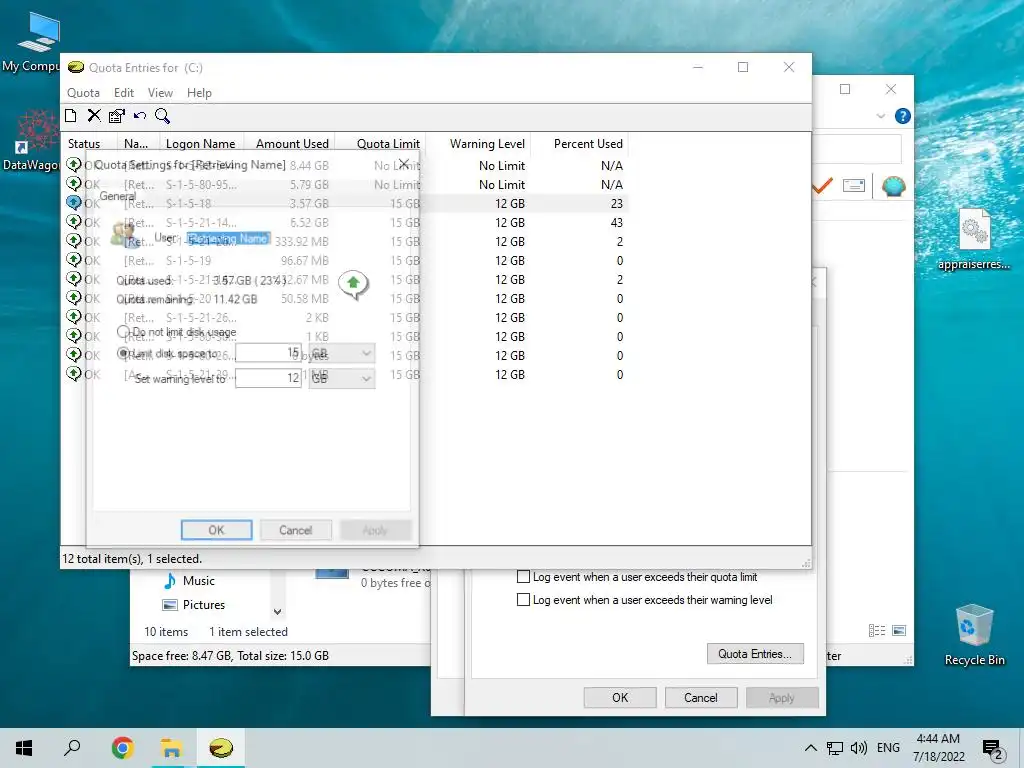
Task: Click Cancel in the Quota Settings dialog
Action: click(x=295, y=530)
